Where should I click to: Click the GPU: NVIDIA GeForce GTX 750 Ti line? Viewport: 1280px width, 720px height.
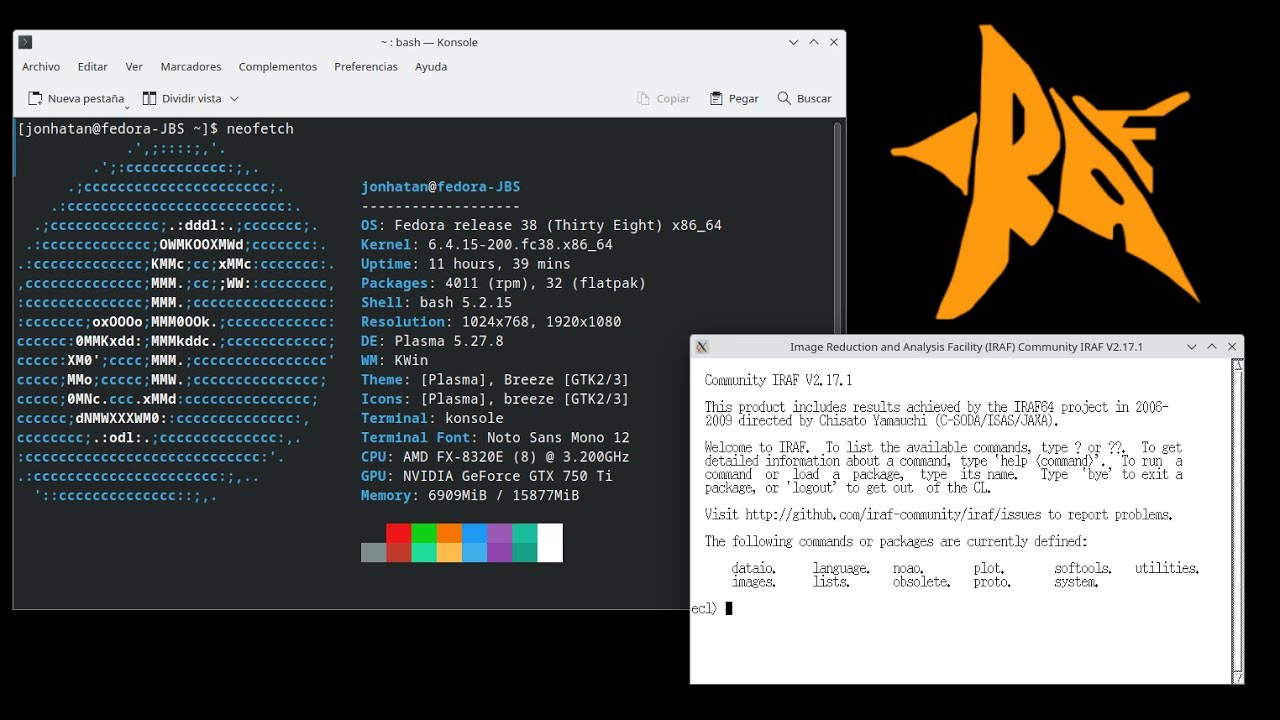pos(487,476)
